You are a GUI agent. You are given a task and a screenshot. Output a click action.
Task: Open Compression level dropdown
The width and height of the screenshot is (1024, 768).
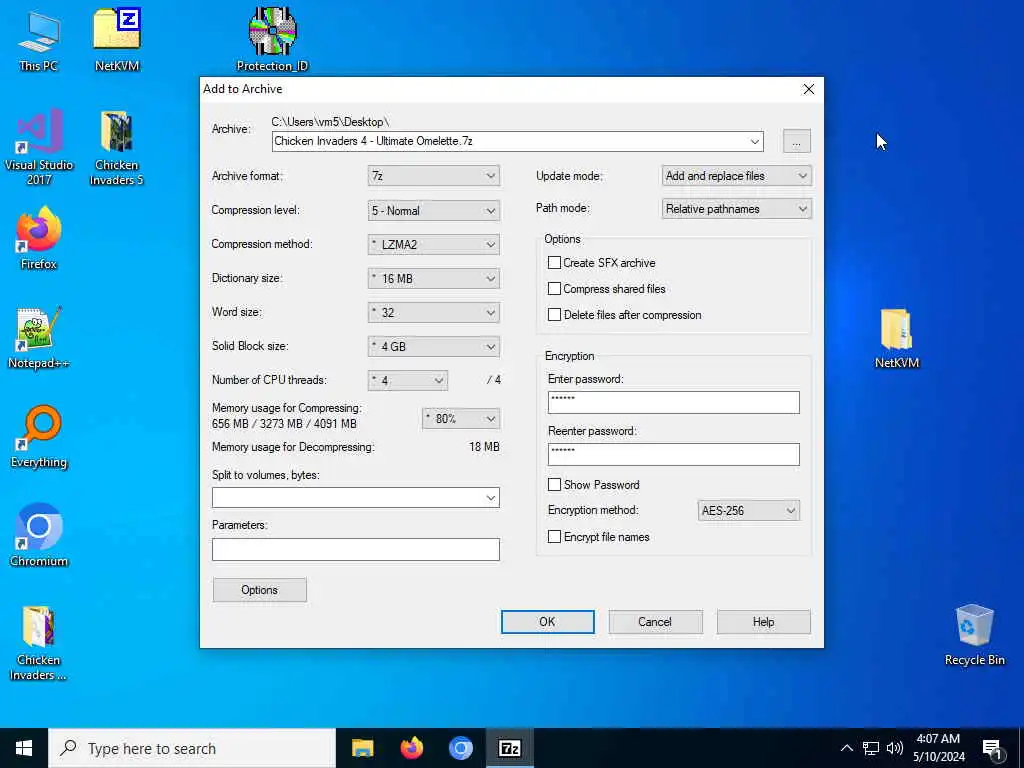(434, 210)
